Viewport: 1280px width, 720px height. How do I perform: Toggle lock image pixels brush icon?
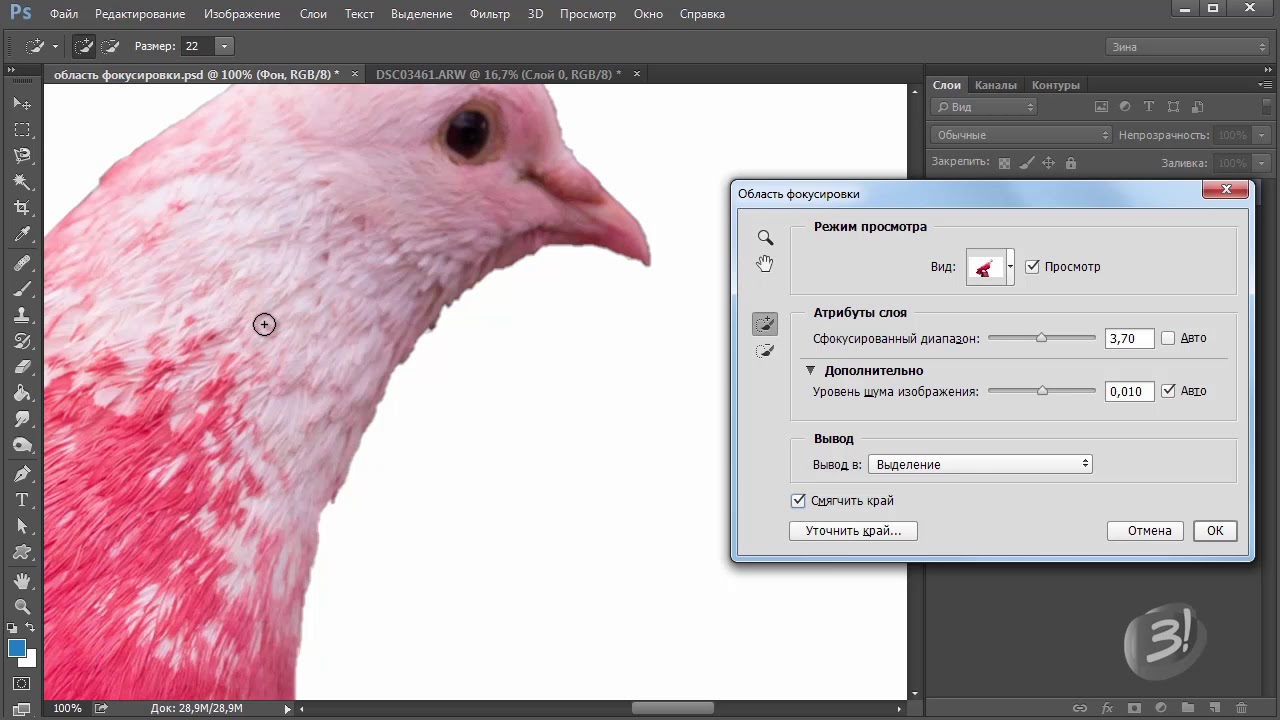(x=1027, y=163)
